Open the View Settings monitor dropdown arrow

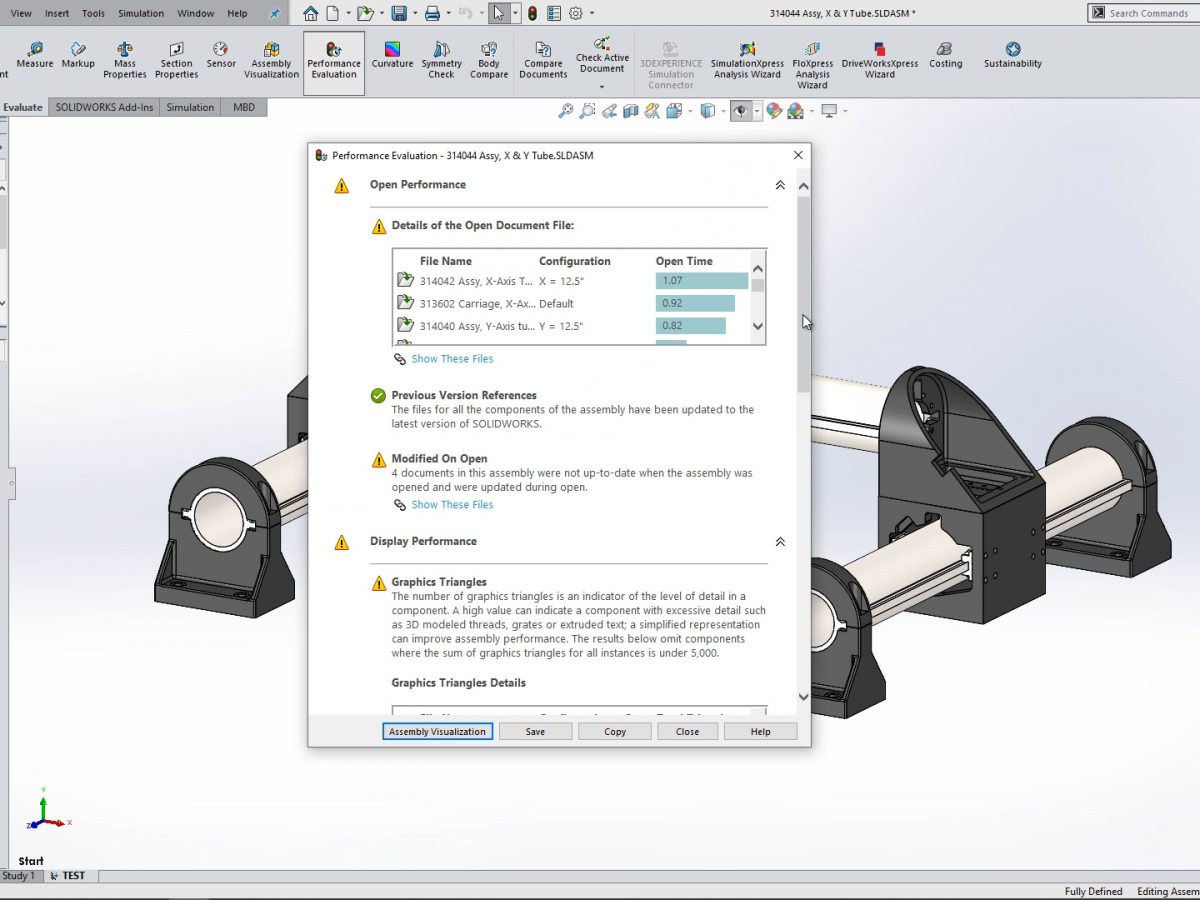[845, 111]
